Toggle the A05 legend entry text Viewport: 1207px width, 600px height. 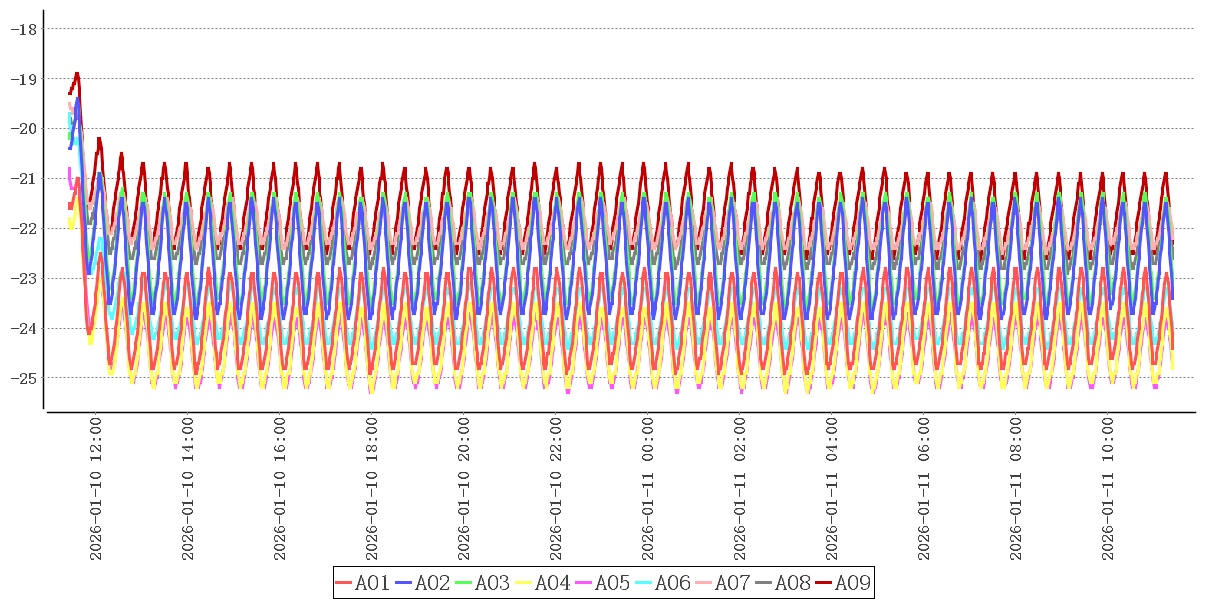pyautogui.click(x=612, y=583)
